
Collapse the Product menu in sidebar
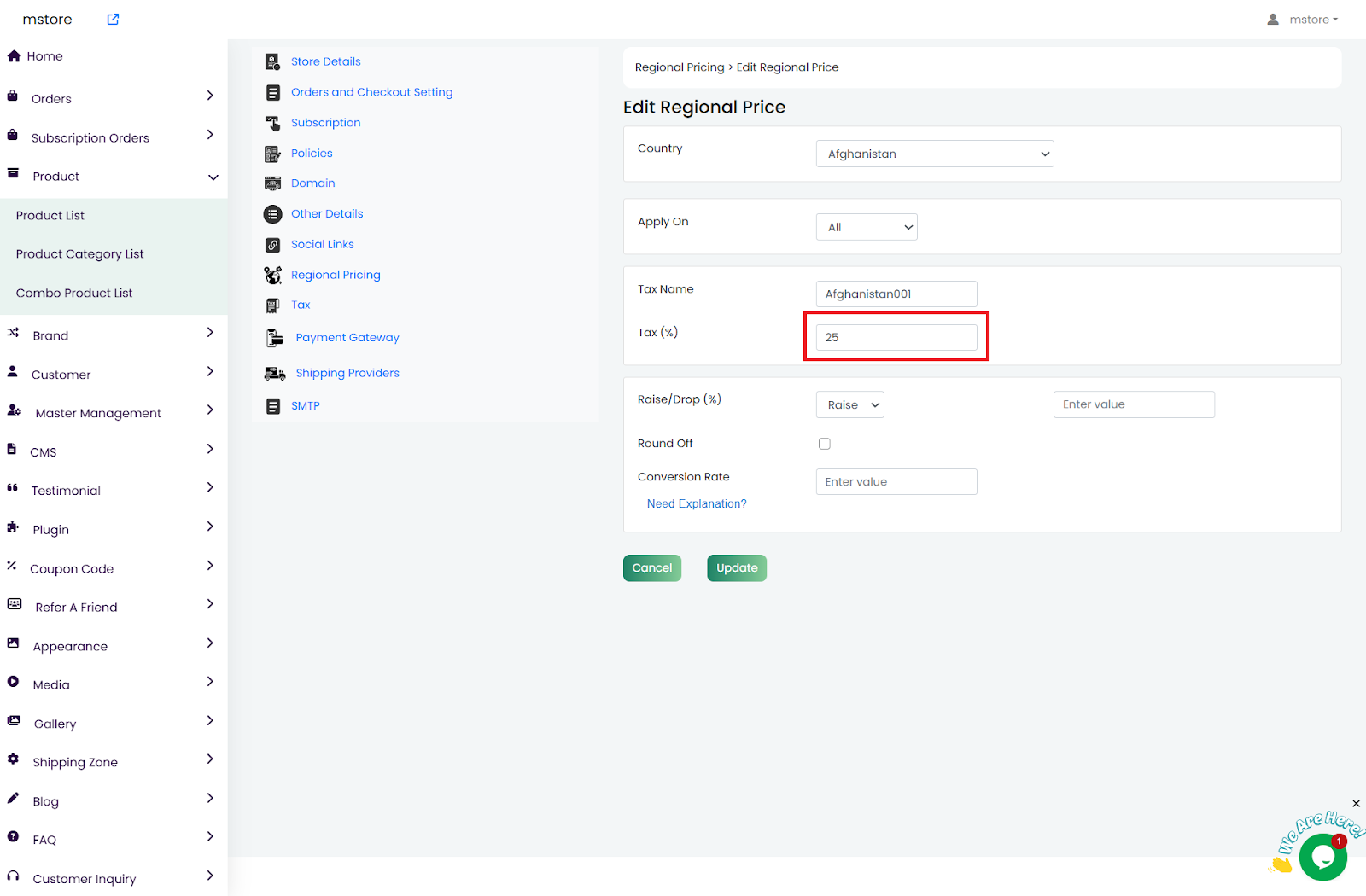tap(213, 177)
